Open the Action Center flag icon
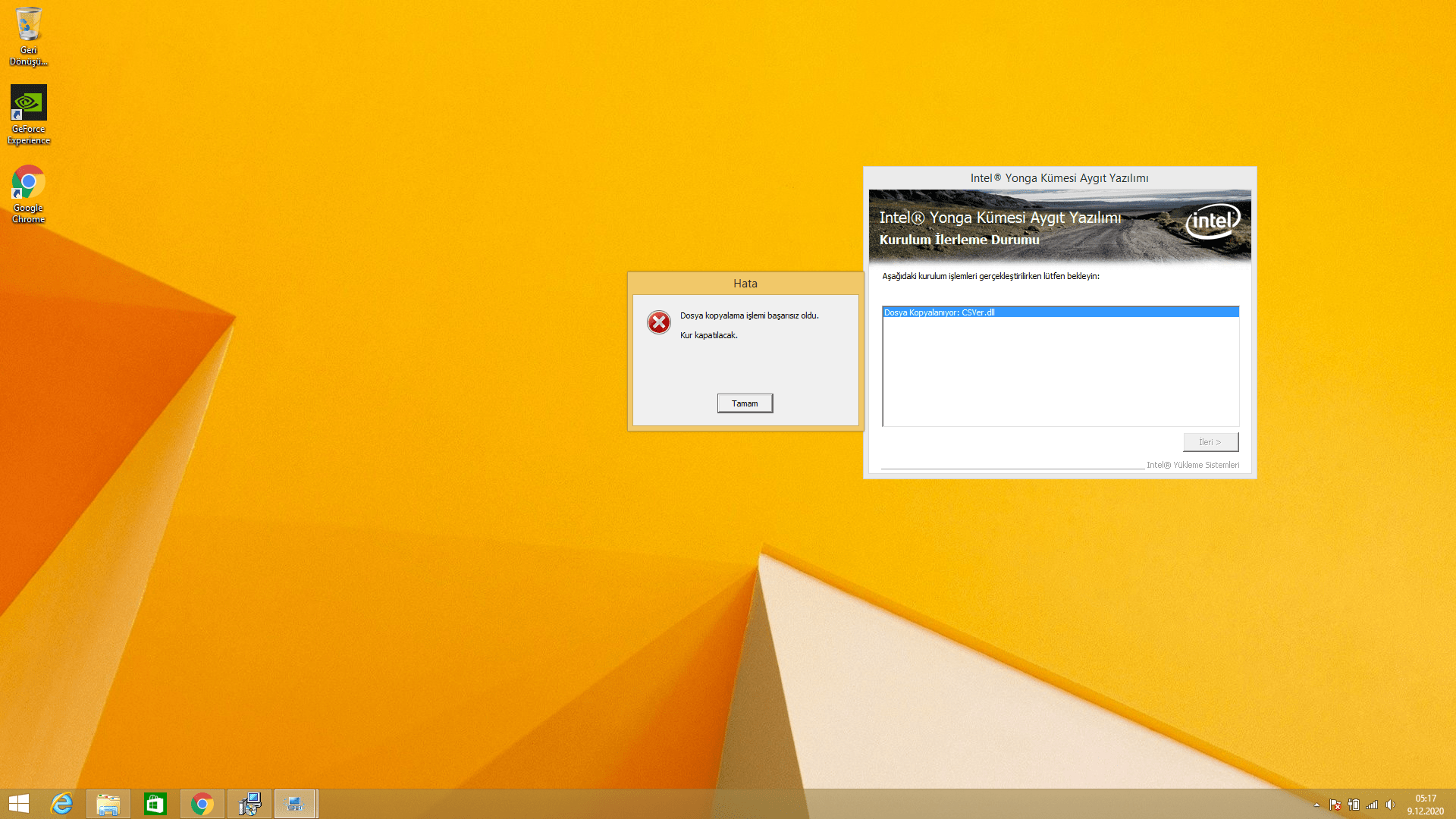Screen dimensions: 1456x819 point(1335,805)
